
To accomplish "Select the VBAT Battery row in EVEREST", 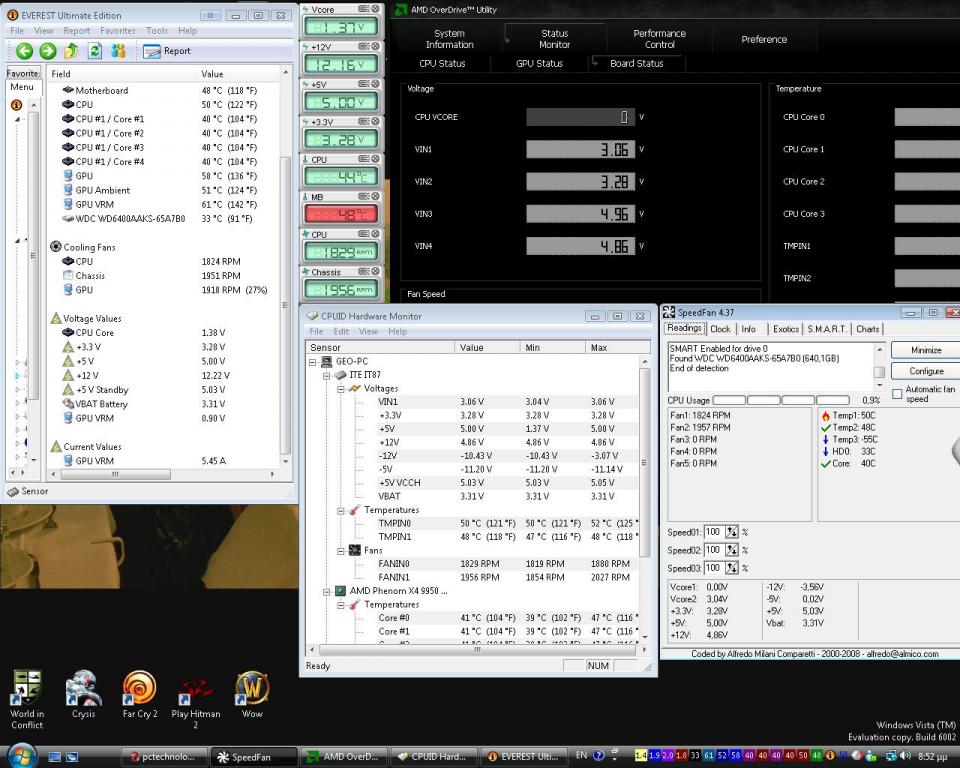I will click(164, 404).
